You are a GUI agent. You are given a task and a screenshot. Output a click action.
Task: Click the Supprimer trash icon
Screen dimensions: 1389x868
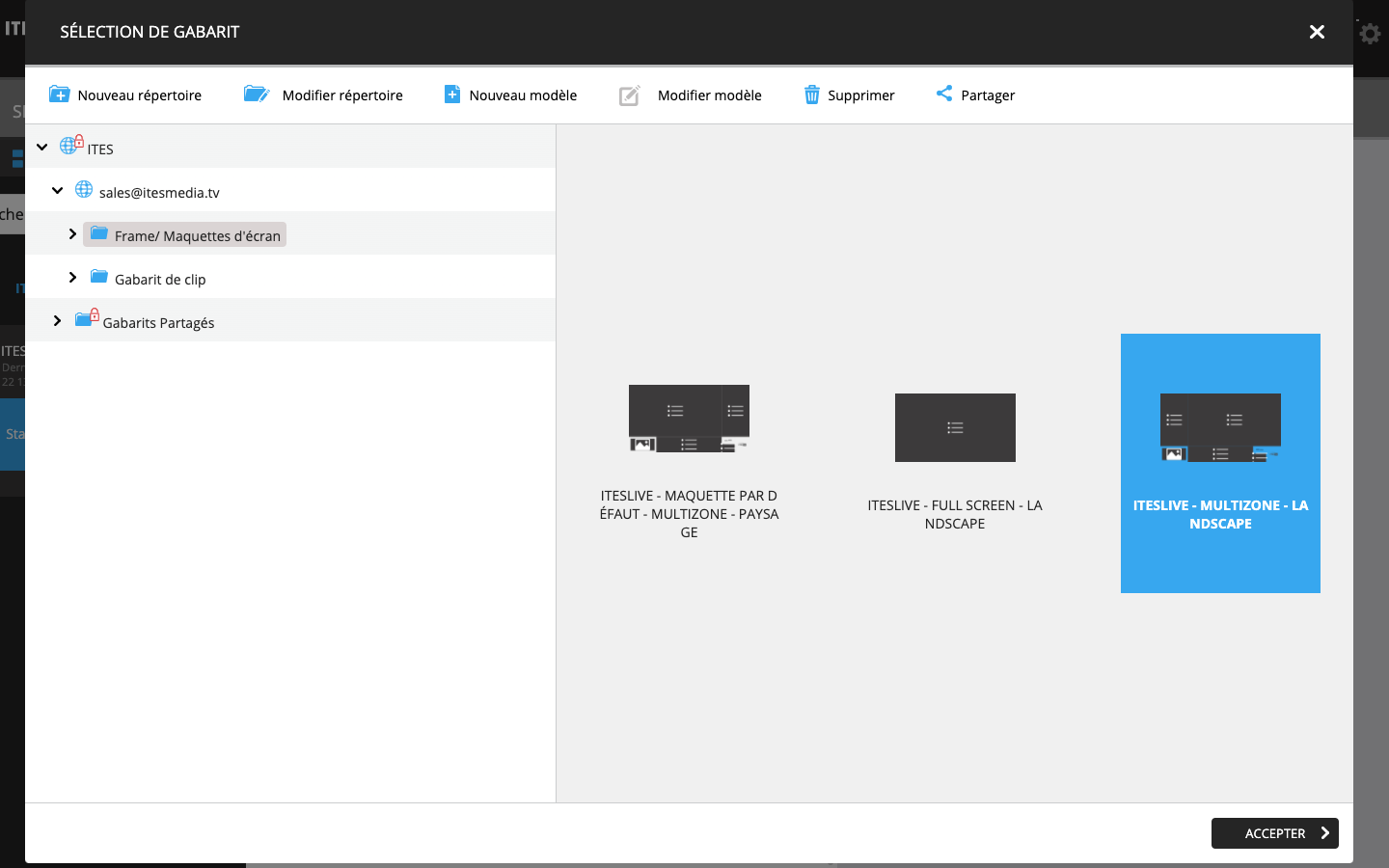[x=812, y=95]
